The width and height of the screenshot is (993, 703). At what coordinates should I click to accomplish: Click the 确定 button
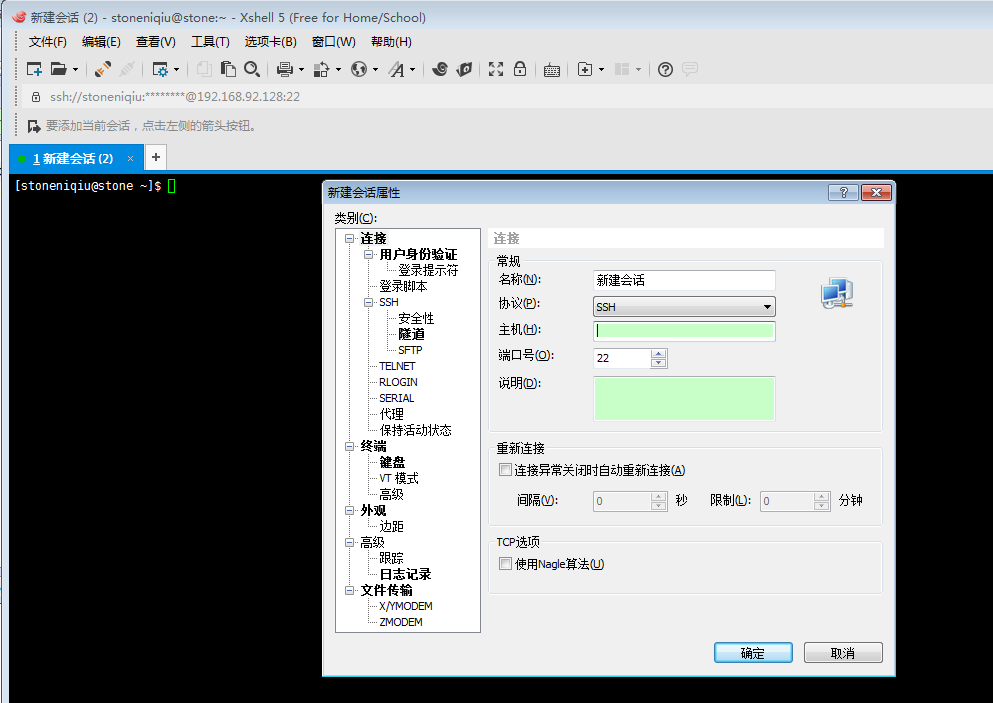tap(753, 653)
